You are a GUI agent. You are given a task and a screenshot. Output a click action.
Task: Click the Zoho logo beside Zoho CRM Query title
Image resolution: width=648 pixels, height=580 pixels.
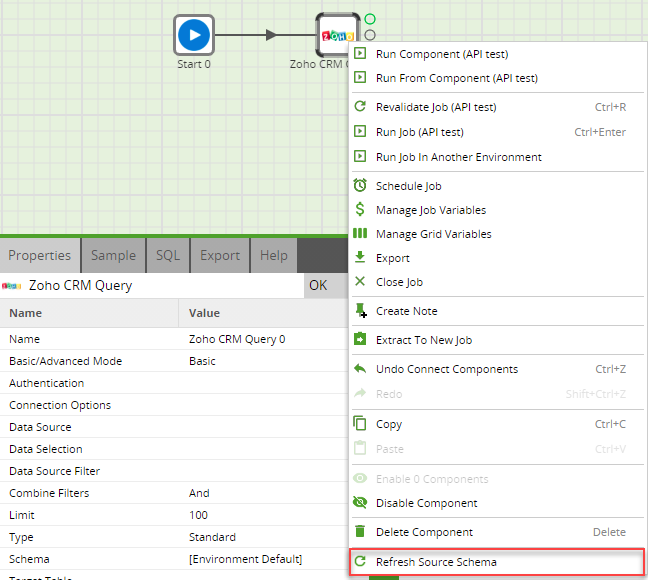(12, 286)
